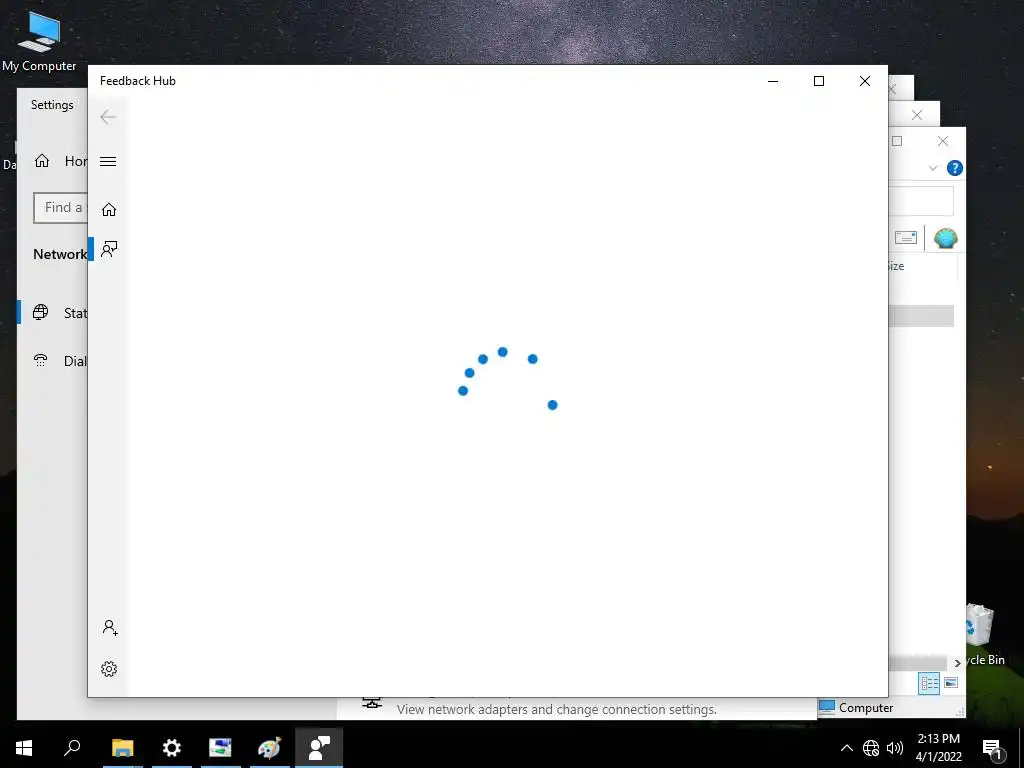1024x768 pixels.
Task: Switch to Settings on the taskbar
Action: click(171, 748)
